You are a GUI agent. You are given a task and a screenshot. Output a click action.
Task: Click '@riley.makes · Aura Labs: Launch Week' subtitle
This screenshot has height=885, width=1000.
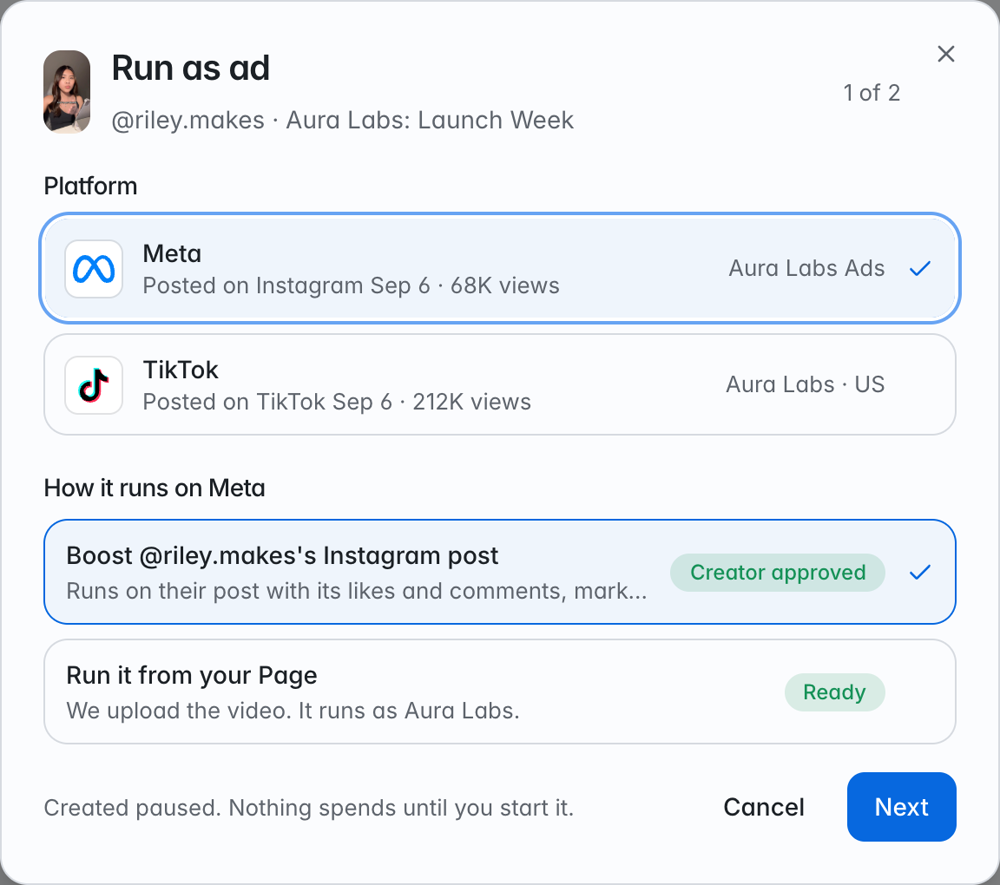[x=342, y=120]
